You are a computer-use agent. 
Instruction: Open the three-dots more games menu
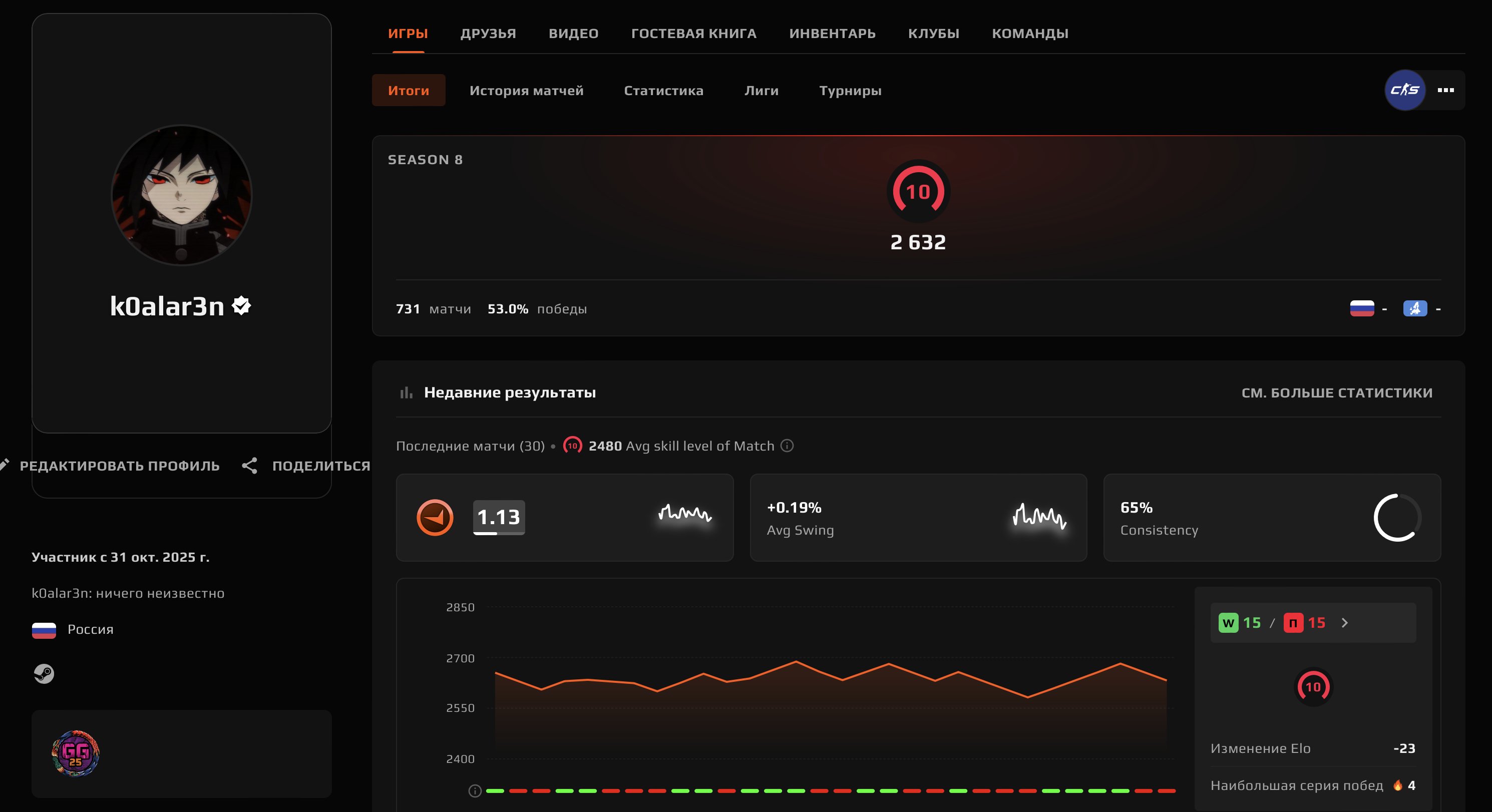(1445, 90)
